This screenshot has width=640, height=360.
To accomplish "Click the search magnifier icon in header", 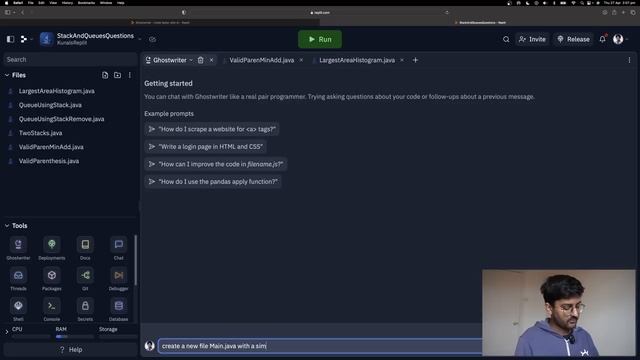I will 506,39.
